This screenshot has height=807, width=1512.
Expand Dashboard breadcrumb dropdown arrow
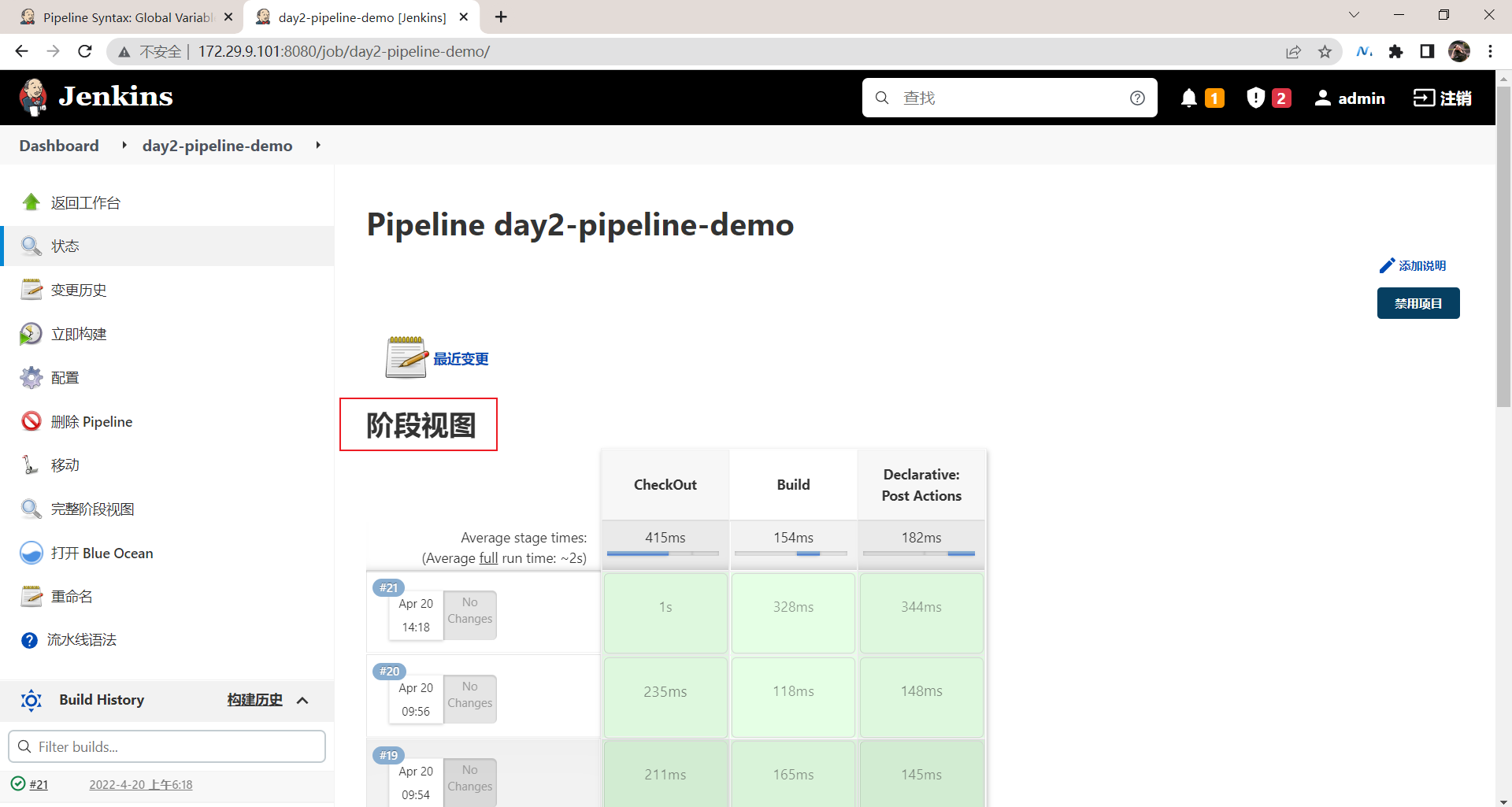(124, 145)
